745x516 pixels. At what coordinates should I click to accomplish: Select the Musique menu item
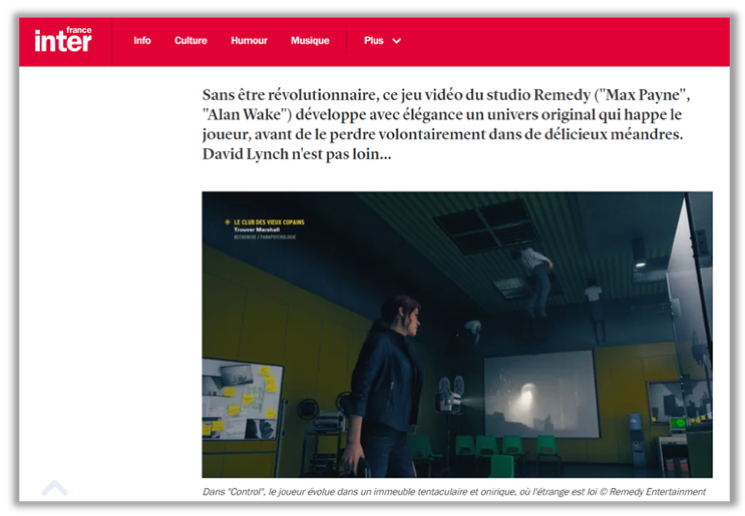tap(310, 41)
